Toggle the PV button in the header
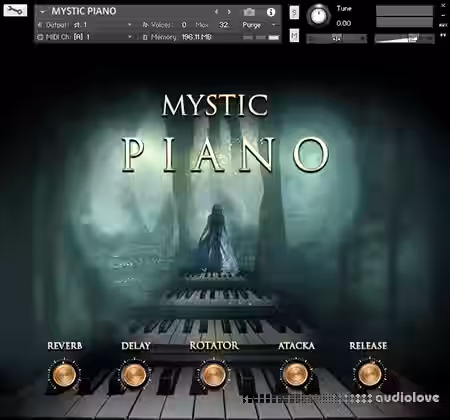450x420 pixels. point(443,35)
